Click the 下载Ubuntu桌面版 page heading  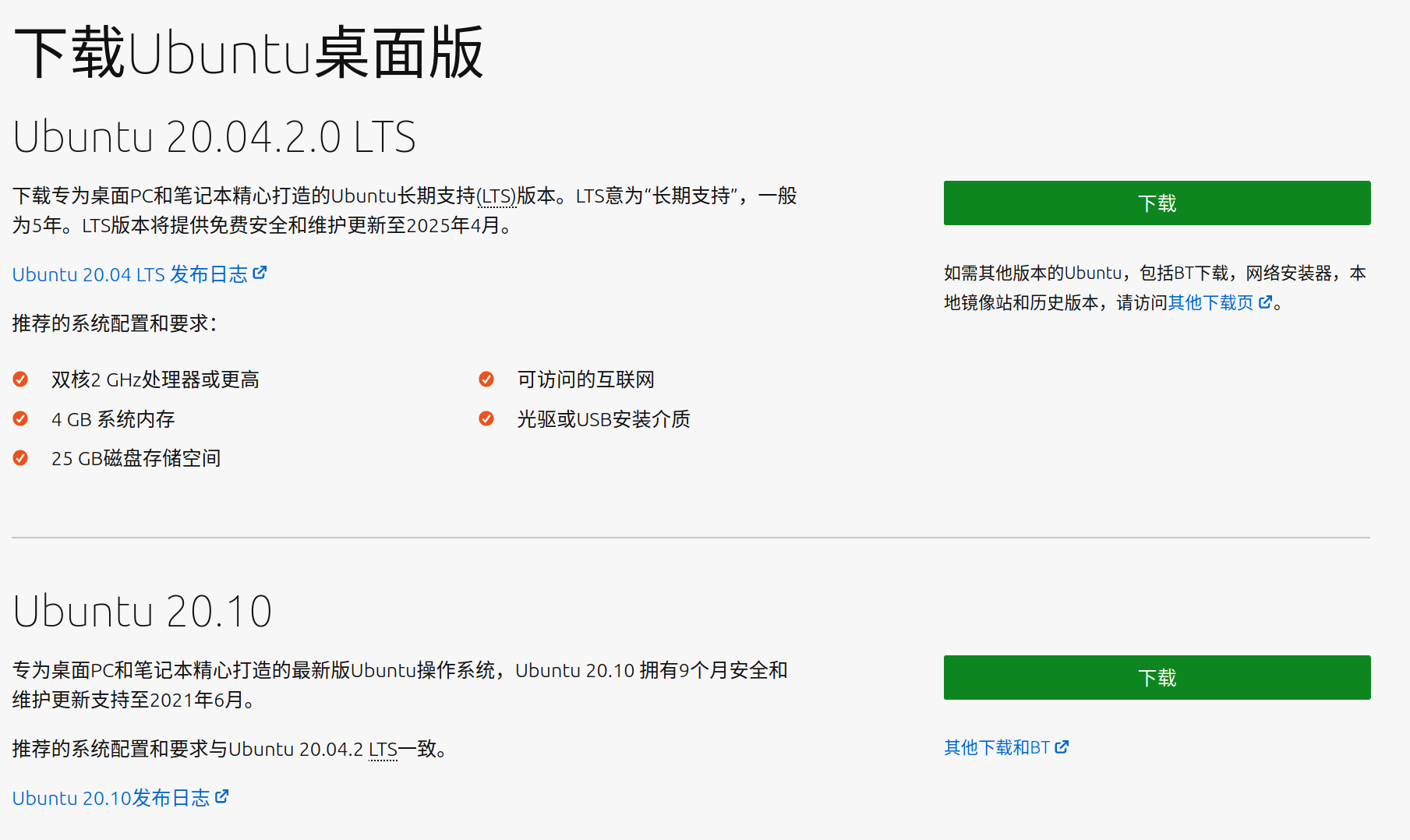click(x=249, y=53)
